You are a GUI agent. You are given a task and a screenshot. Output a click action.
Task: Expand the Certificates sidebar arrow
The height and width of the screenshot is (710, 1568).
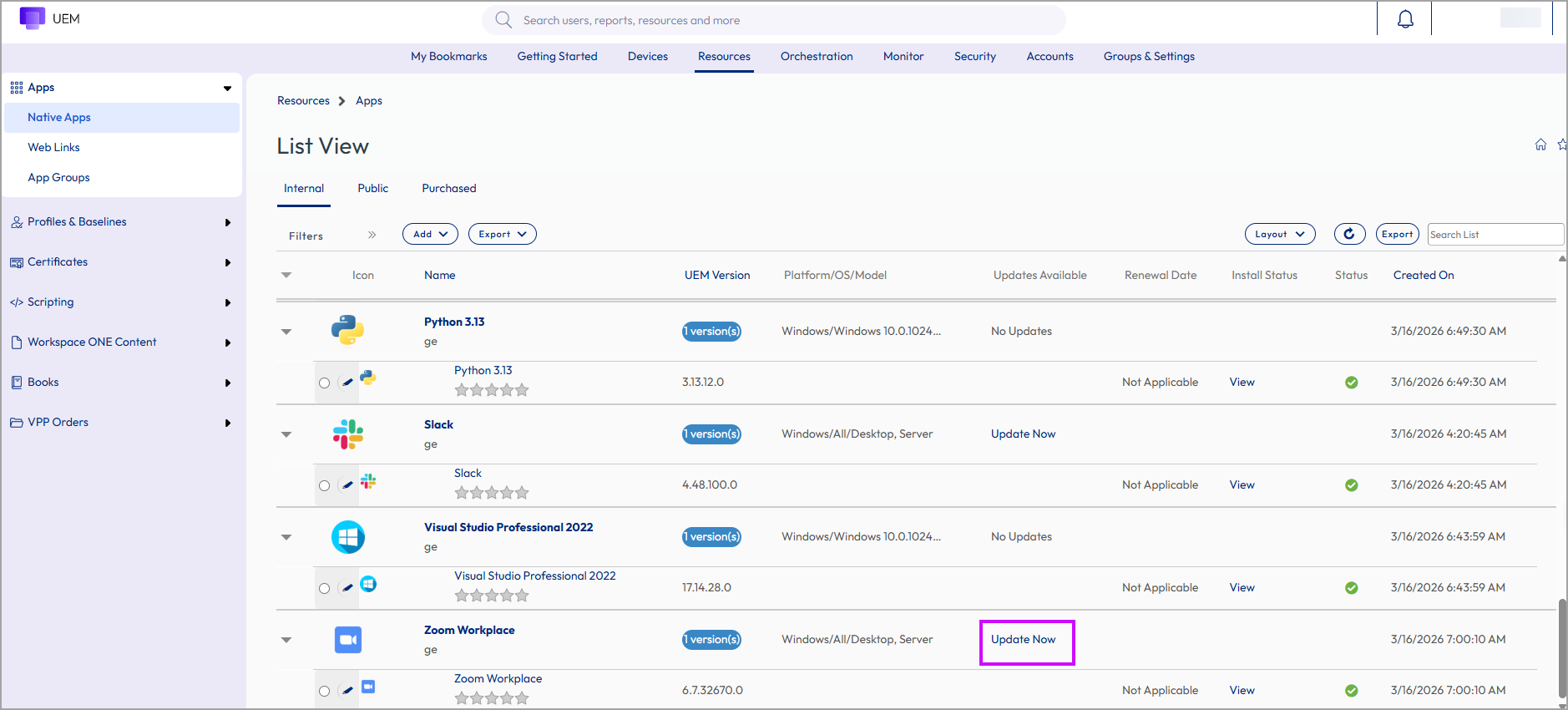228,262
